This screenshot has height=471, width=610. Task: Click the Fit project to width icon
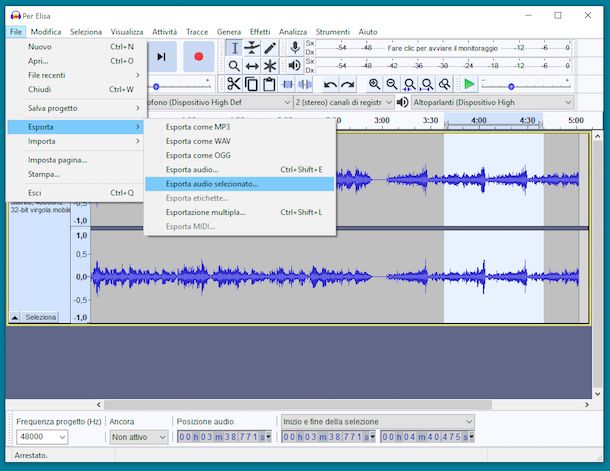coord(427,84)
